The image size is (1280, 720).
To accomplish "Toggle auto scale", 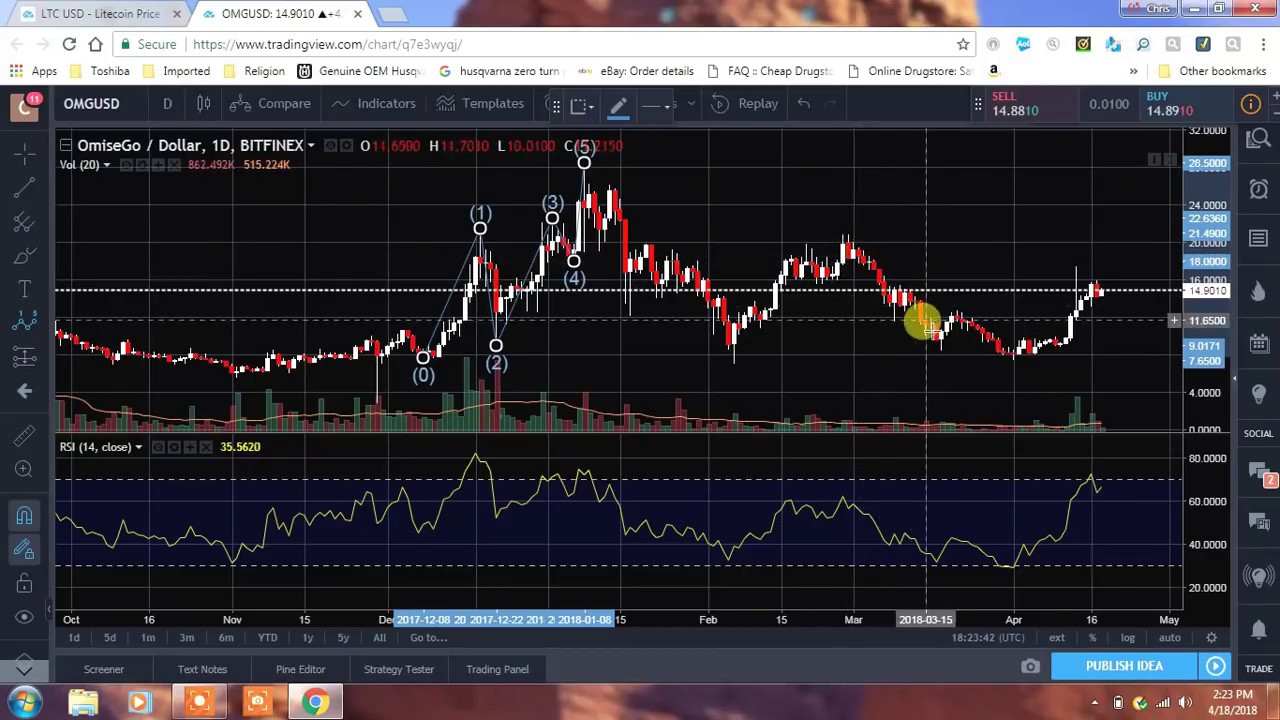I will pyautogui.click(x=1169, y=638).
